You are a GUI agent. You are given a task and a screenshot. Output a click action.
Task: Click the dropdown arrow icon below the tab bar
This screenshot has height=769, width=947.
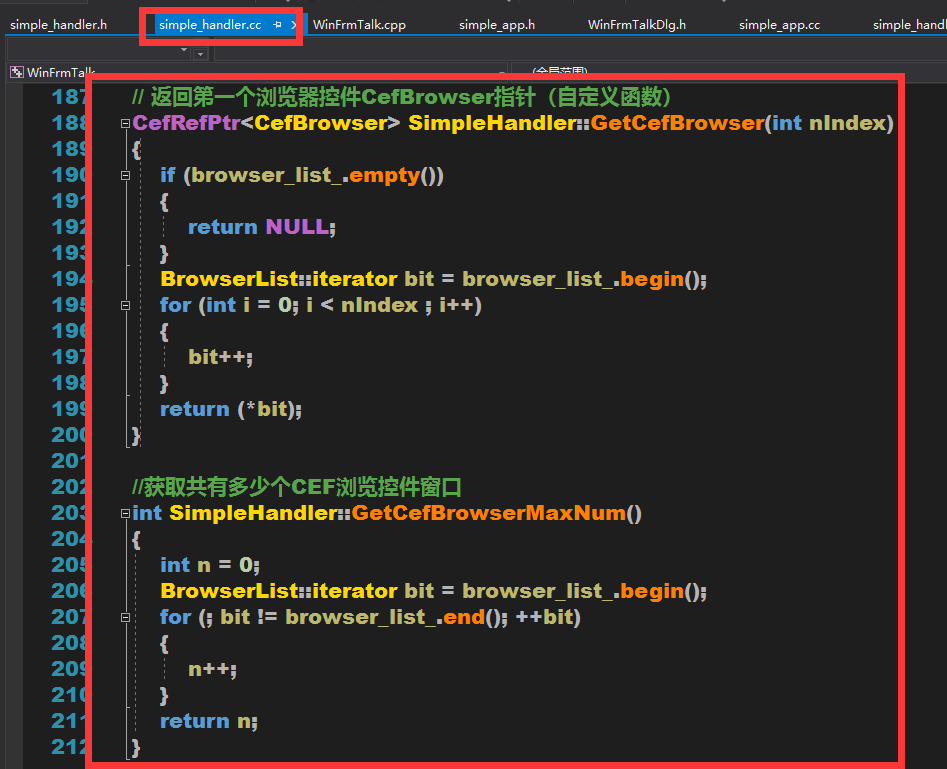(x=183, y=50)
